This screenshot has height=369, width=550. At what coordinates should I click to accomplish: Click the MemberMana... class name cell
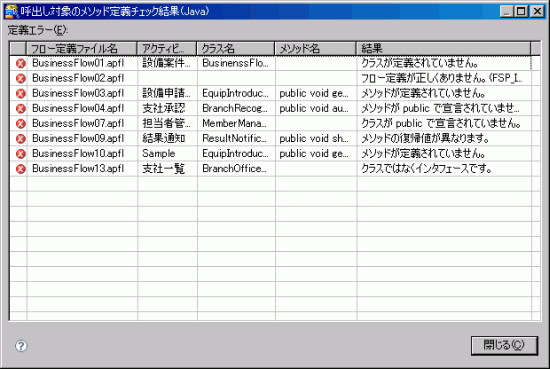click(x=236, y=124)
